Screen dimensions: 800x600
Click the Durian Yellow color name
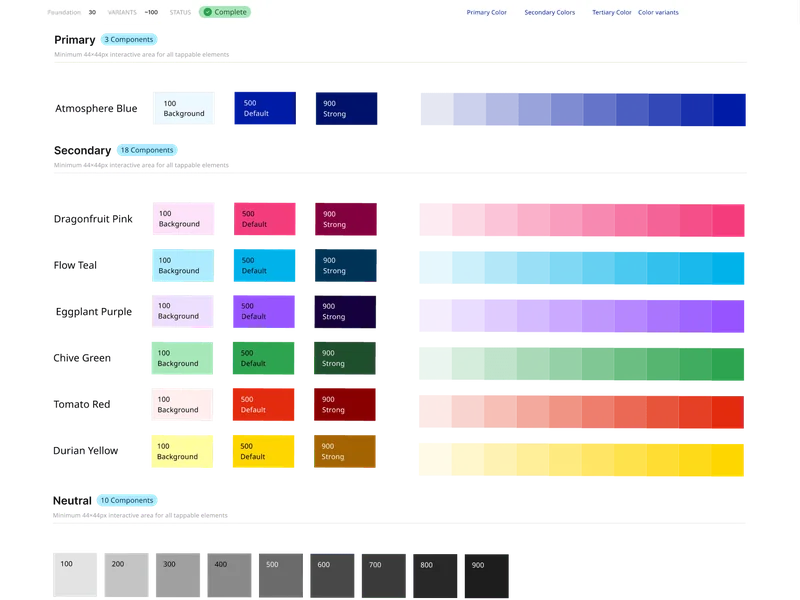(85, 451)
